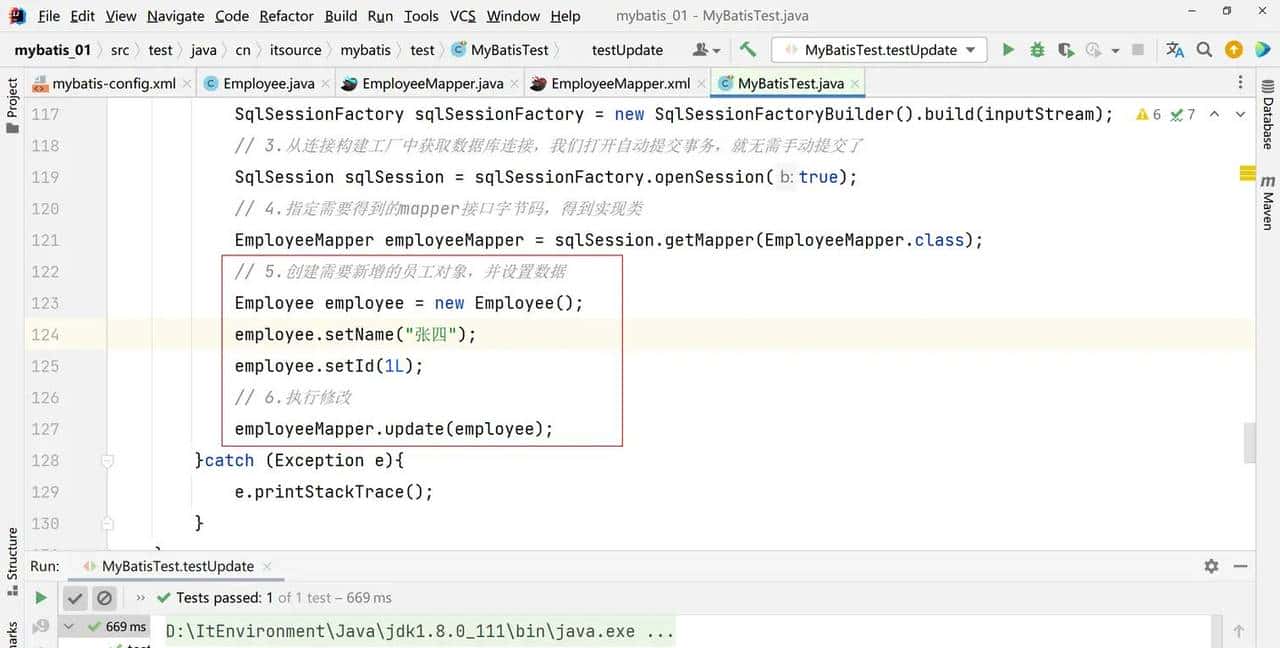1280x648 pixels.
Task: Click testUpdate breadcrumb in navigation bar
Action: point(627,50)
